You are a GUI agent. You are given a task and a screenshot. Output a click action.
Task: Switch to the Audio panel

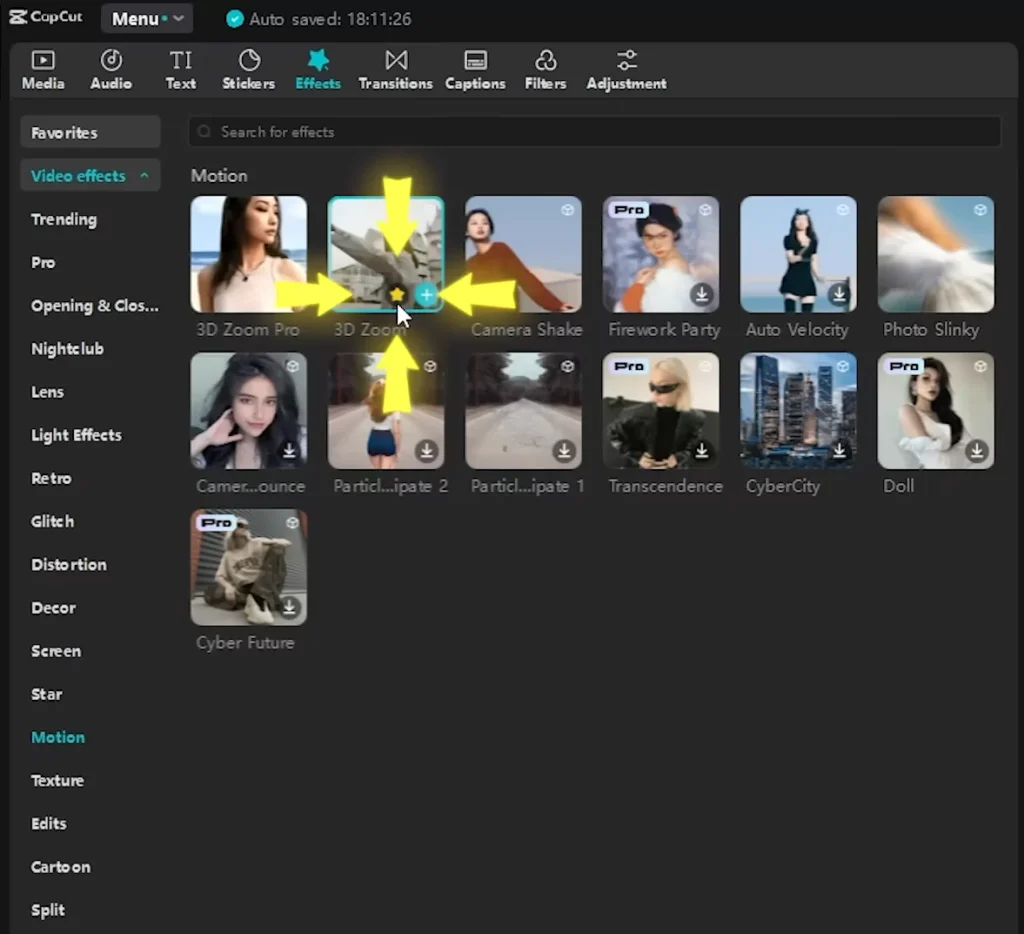(x=110, y=68)
